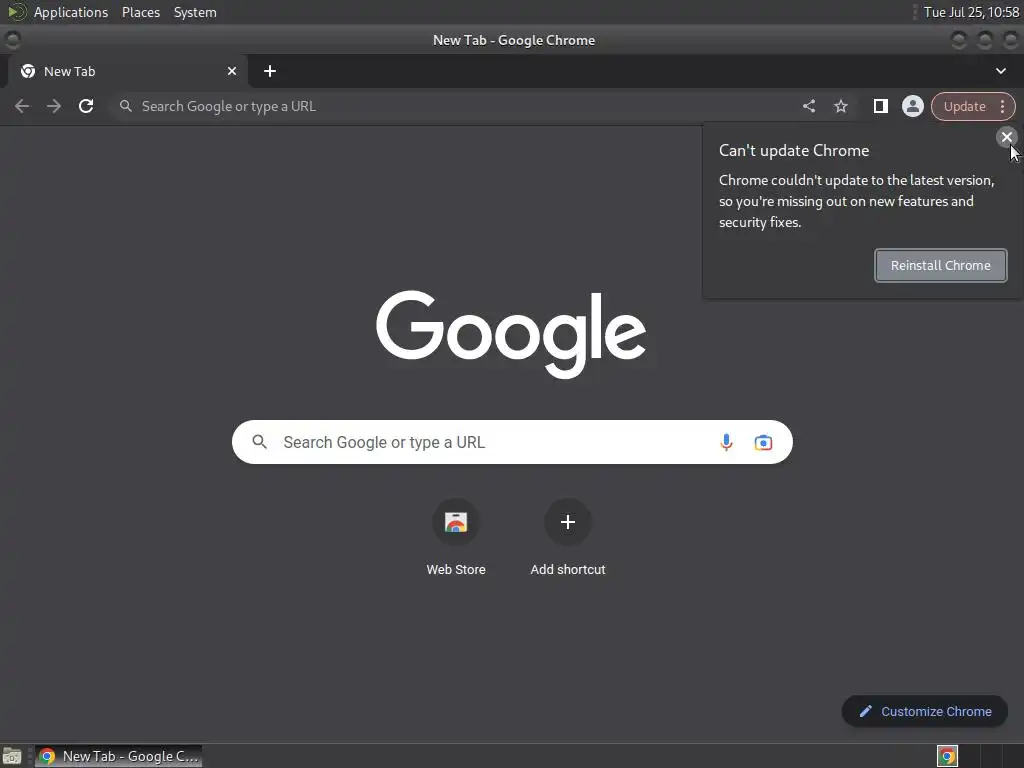The image size is (1024, 768).
Task: Open the Applications menu
Action: tap(71, 12)
